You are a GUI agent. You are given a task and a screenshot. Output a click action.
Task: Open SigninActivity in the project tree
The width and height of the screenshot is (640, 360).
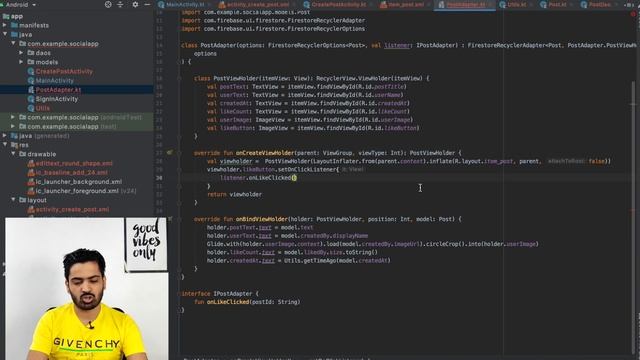pyautogui.click(x=57, y=99)
